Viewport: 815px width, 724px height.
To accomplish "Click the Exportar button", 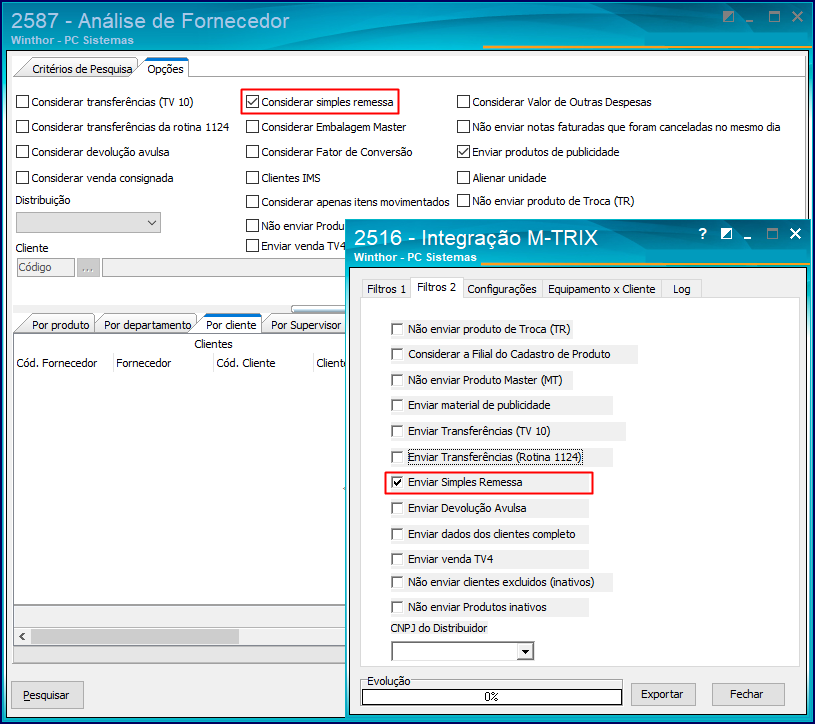I will 663,694.
